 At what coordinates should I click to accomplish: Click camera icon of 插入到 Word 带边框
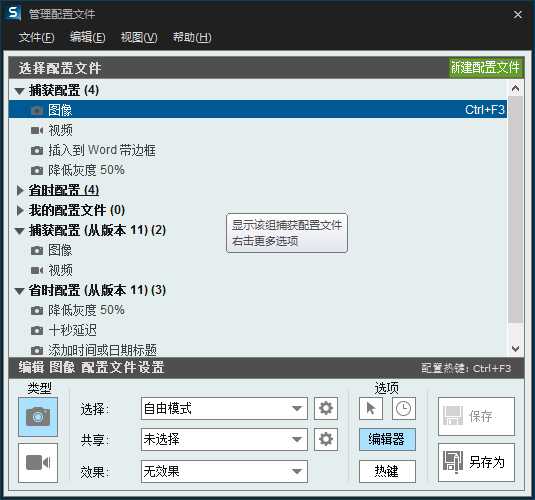tap(37, 151)
